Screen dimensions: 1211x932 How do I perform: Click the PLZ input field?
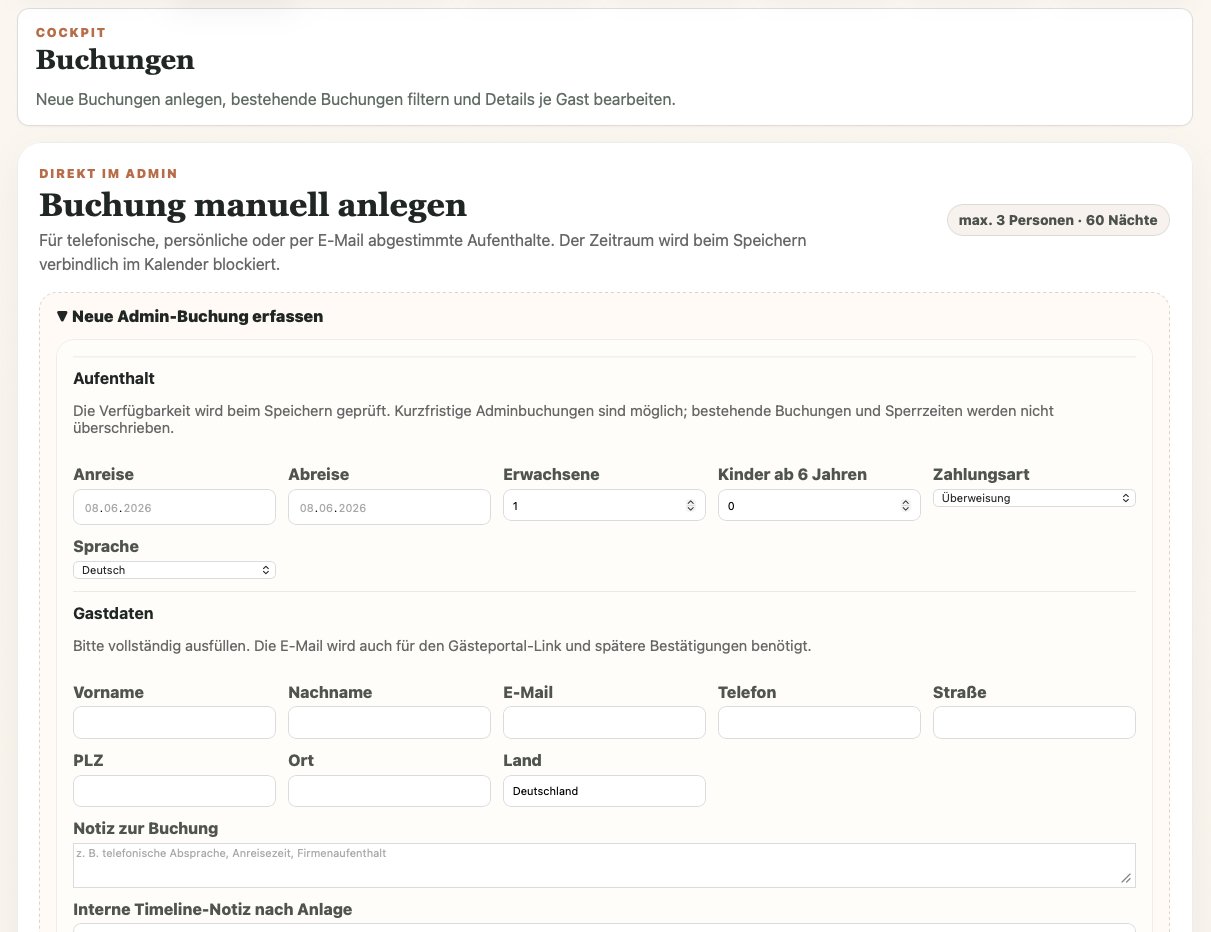click(x=174, y=791)
